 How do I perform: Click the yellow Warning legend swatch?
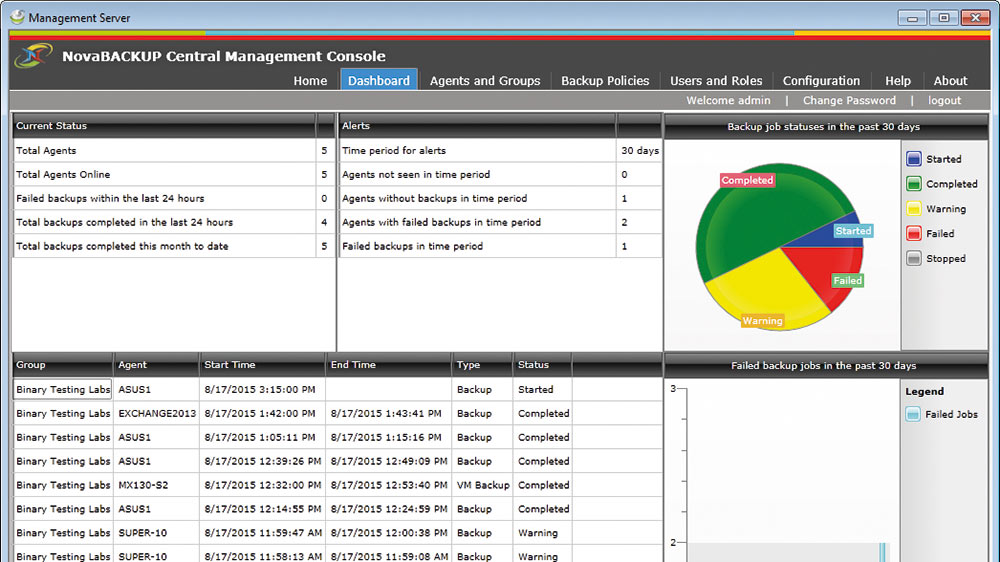[x=913, y=209]
